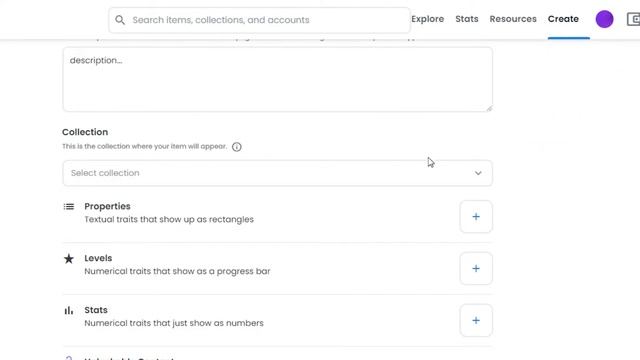640x360 pixels.
Task: Click 'Numerical traits that show as a progress bar'
Action: [x=177, y=271]
